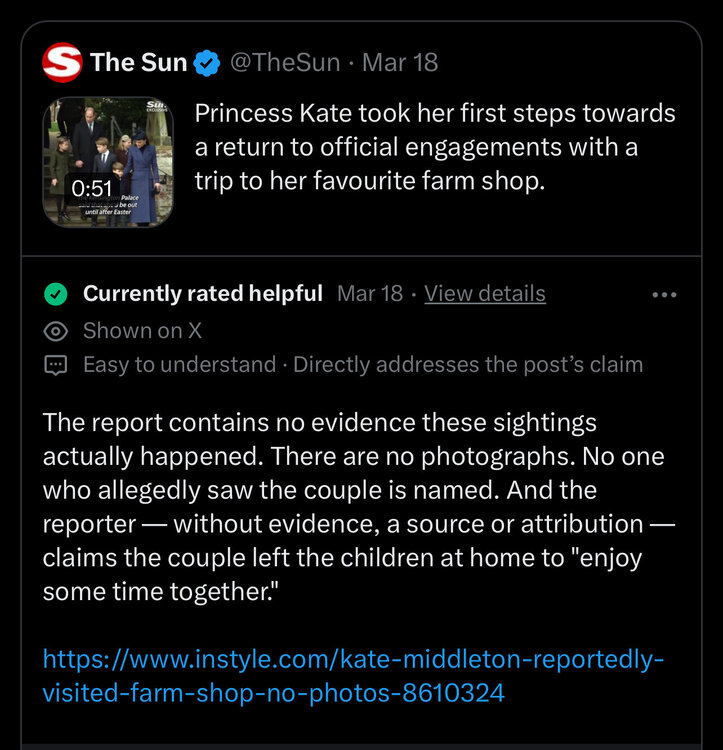
Task: Open the instyle.com article link
Action: (x=353, y=676)
